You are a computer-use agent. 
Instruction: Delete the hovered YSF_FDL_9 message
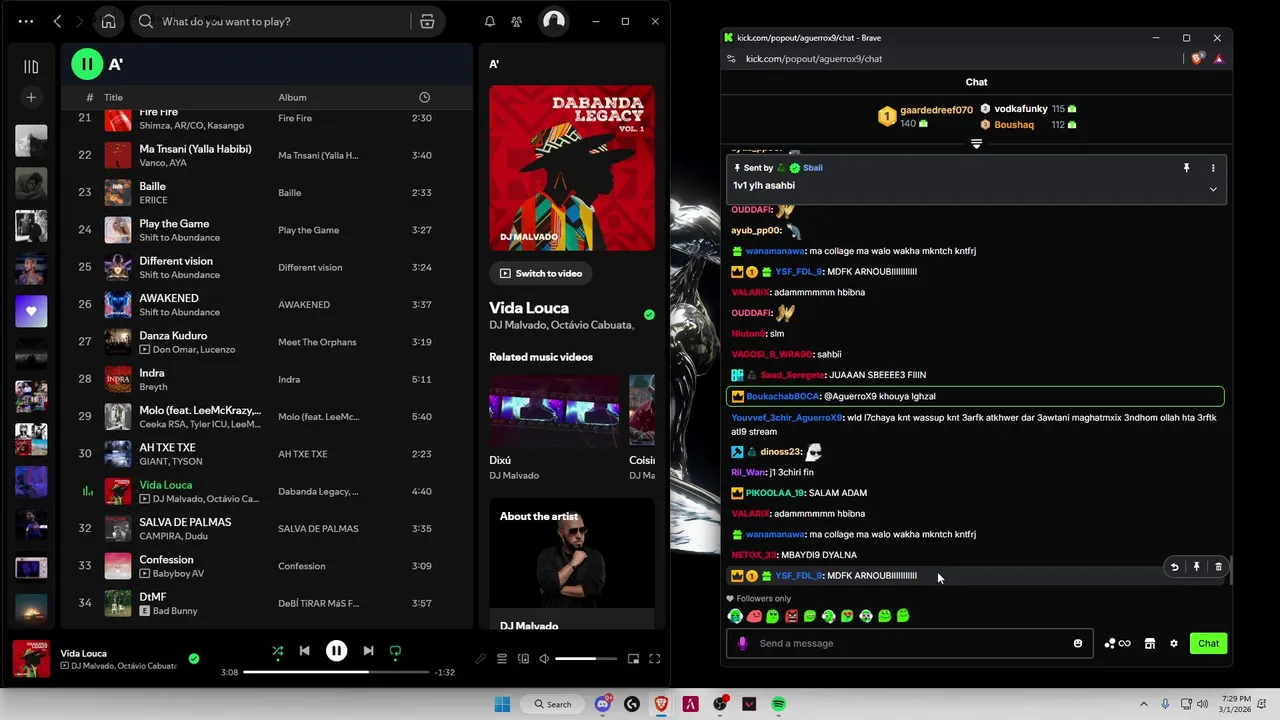point(1218,567)
